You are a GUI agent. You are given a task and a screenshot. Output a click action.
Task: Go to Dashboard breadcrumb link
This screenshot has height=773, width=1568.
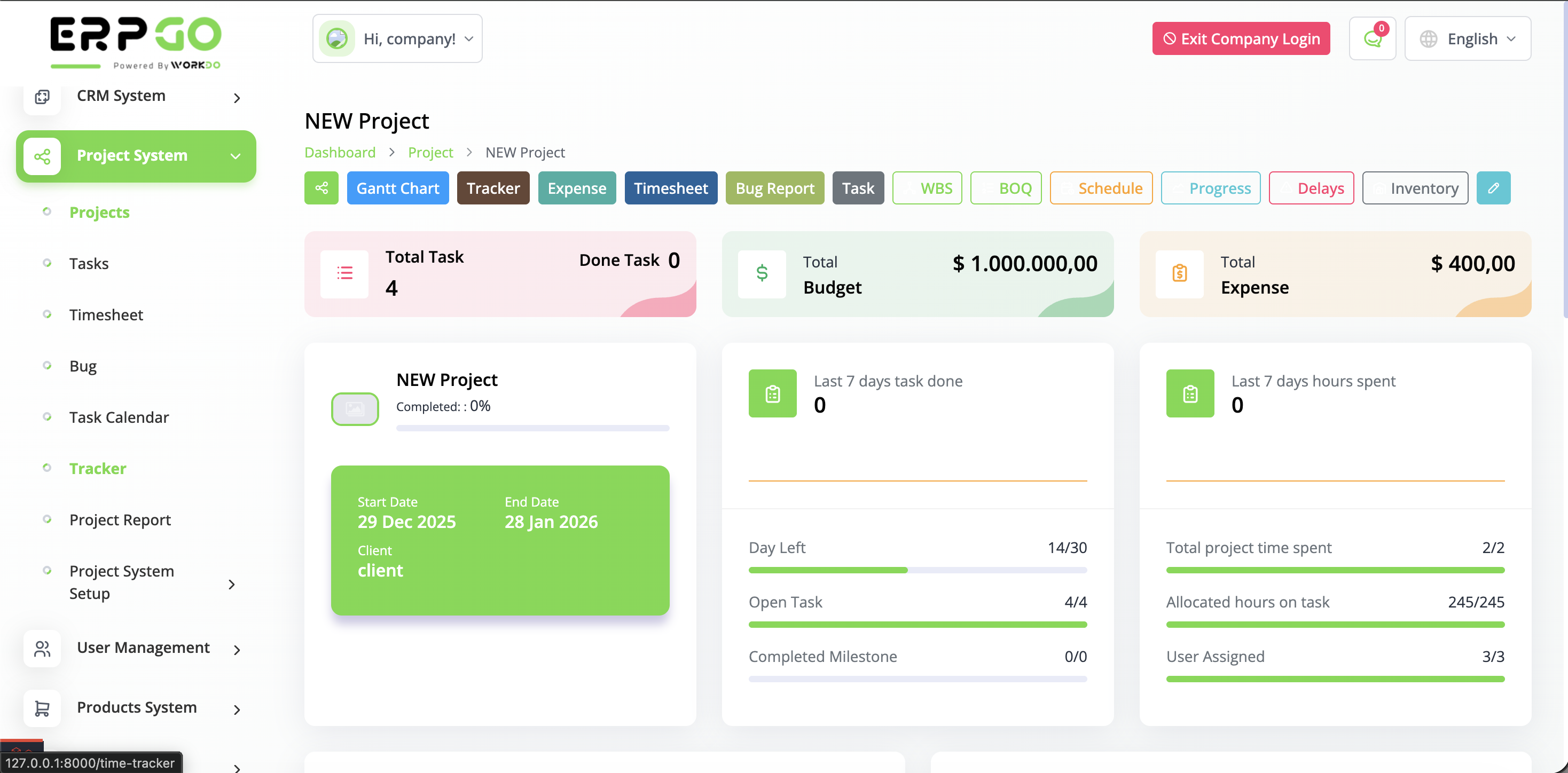(x=340, y=152)
